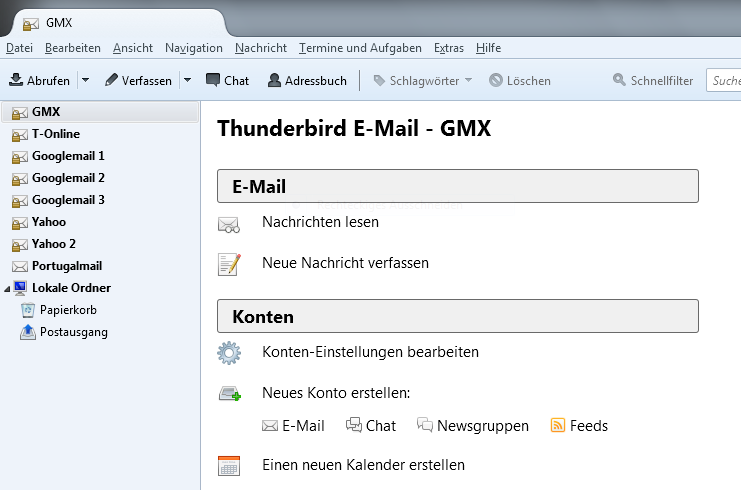Select the Portugalmail account

coord(100,266)
